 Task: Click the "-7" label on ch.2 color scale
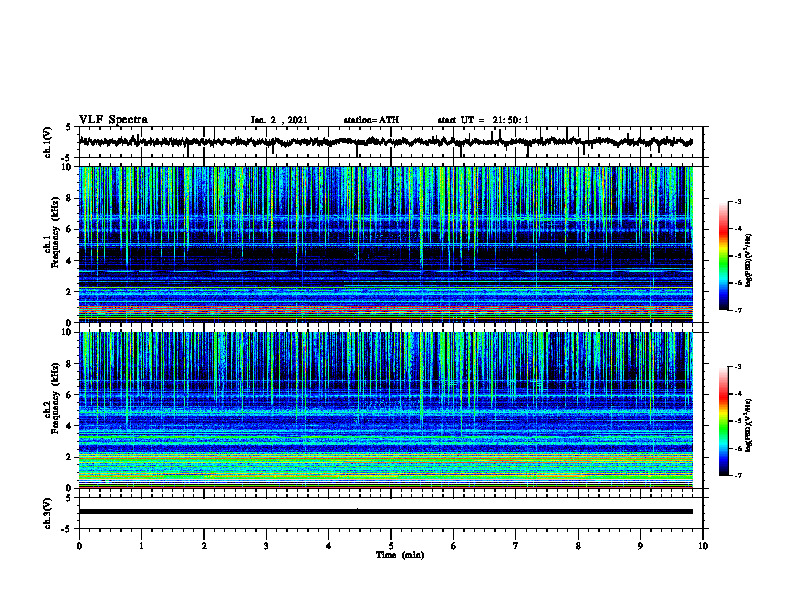pos(738,475)
